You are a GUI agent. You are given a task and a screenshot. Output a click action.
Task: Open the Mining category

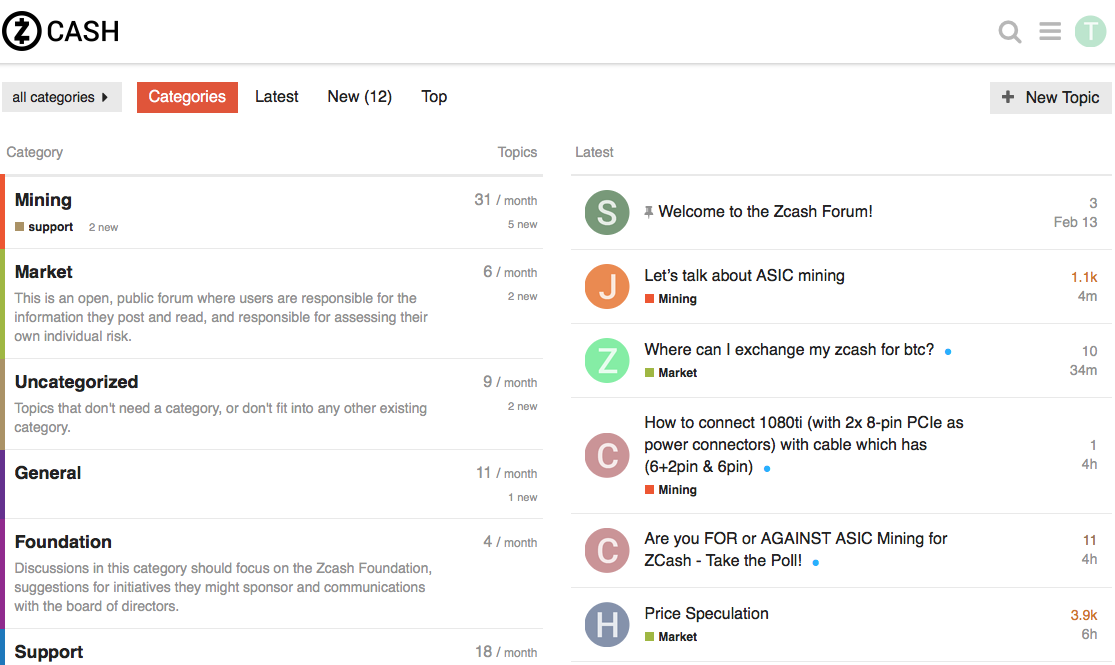tap(43, 200)
